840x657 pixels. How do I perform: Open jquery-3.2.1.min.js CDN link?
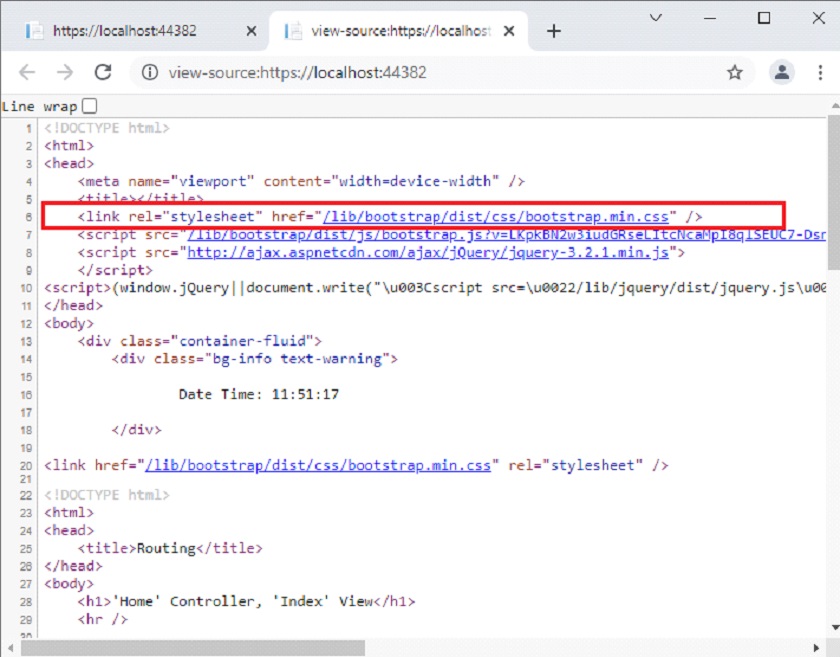pos(428,252)
